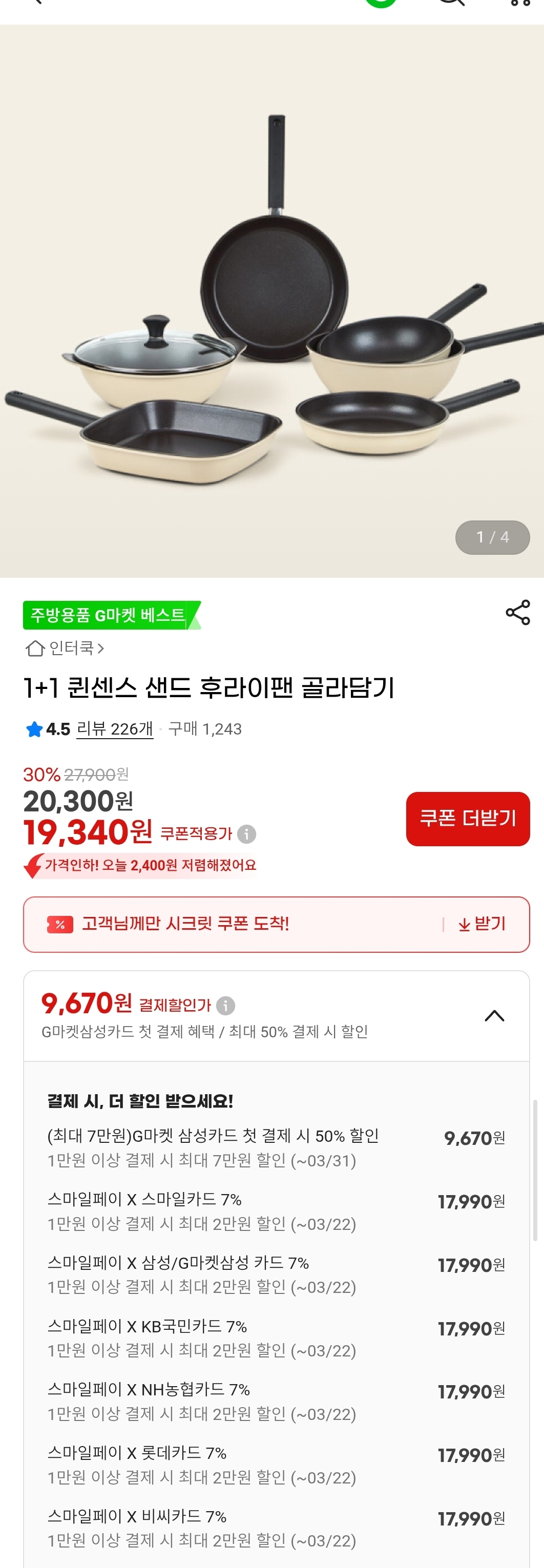Click the scrollbar on right edge
Screen dimensions: 544x1568
click(x=535, y=1168)
